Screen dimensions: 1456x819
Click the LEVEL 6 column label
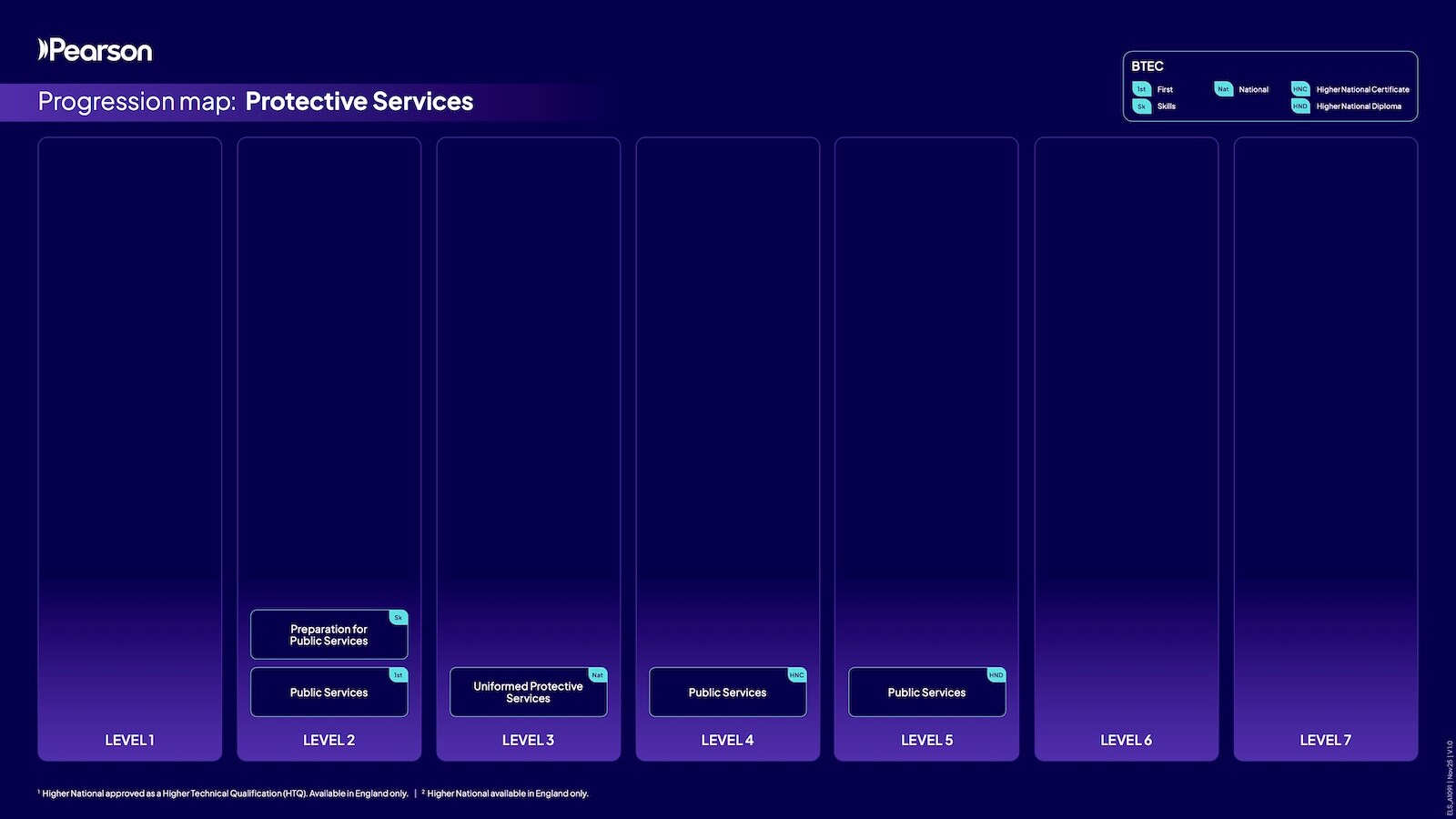(x=1127, y=740)
